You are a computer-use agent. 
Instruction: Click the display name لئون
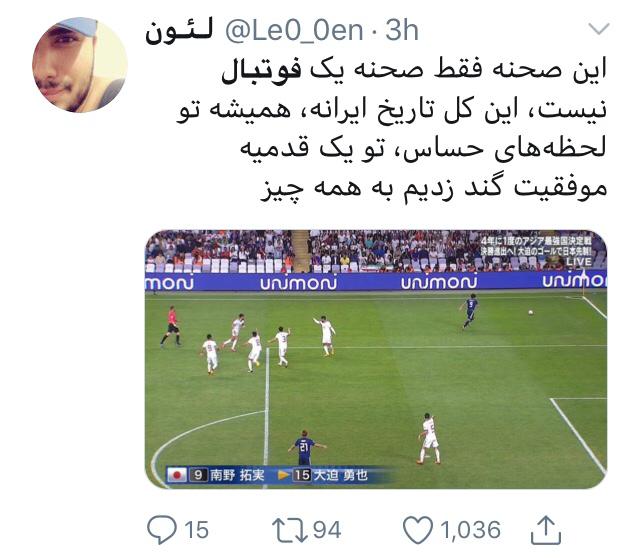pos(179,32)
